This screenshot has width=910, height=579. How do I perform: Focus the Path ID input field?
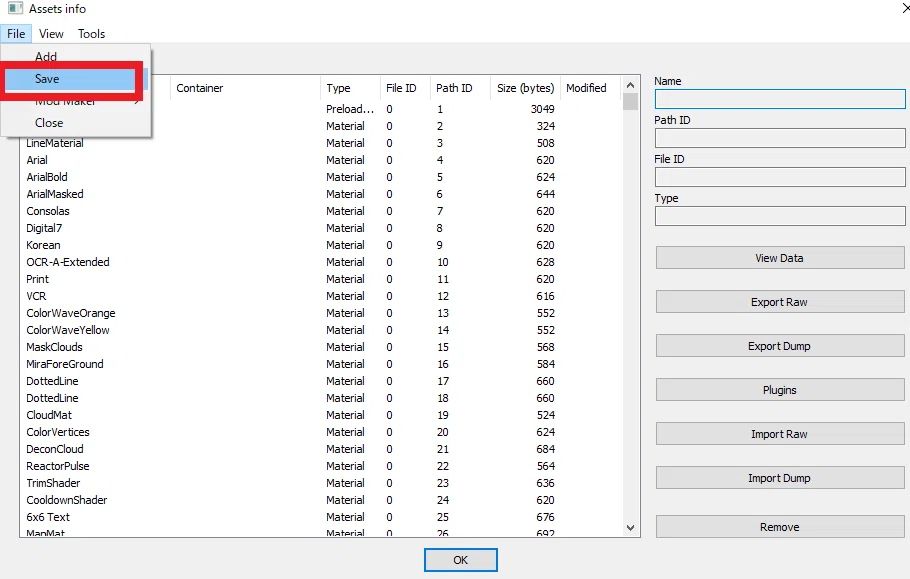pos(780,138)
